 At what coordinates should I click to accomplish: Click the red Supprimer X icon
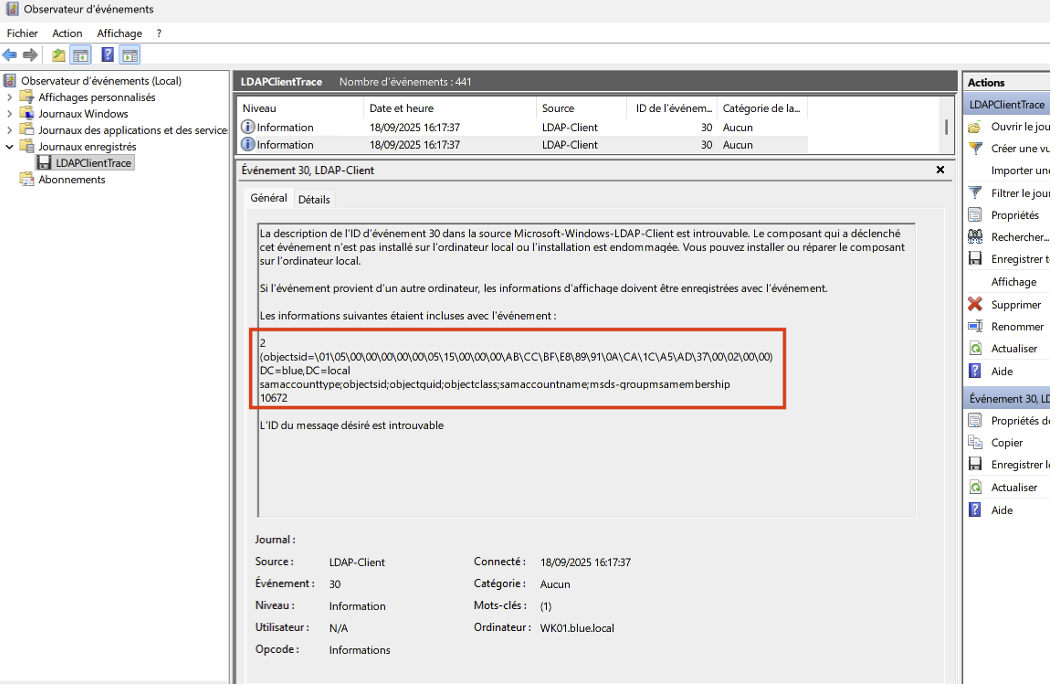975,304
